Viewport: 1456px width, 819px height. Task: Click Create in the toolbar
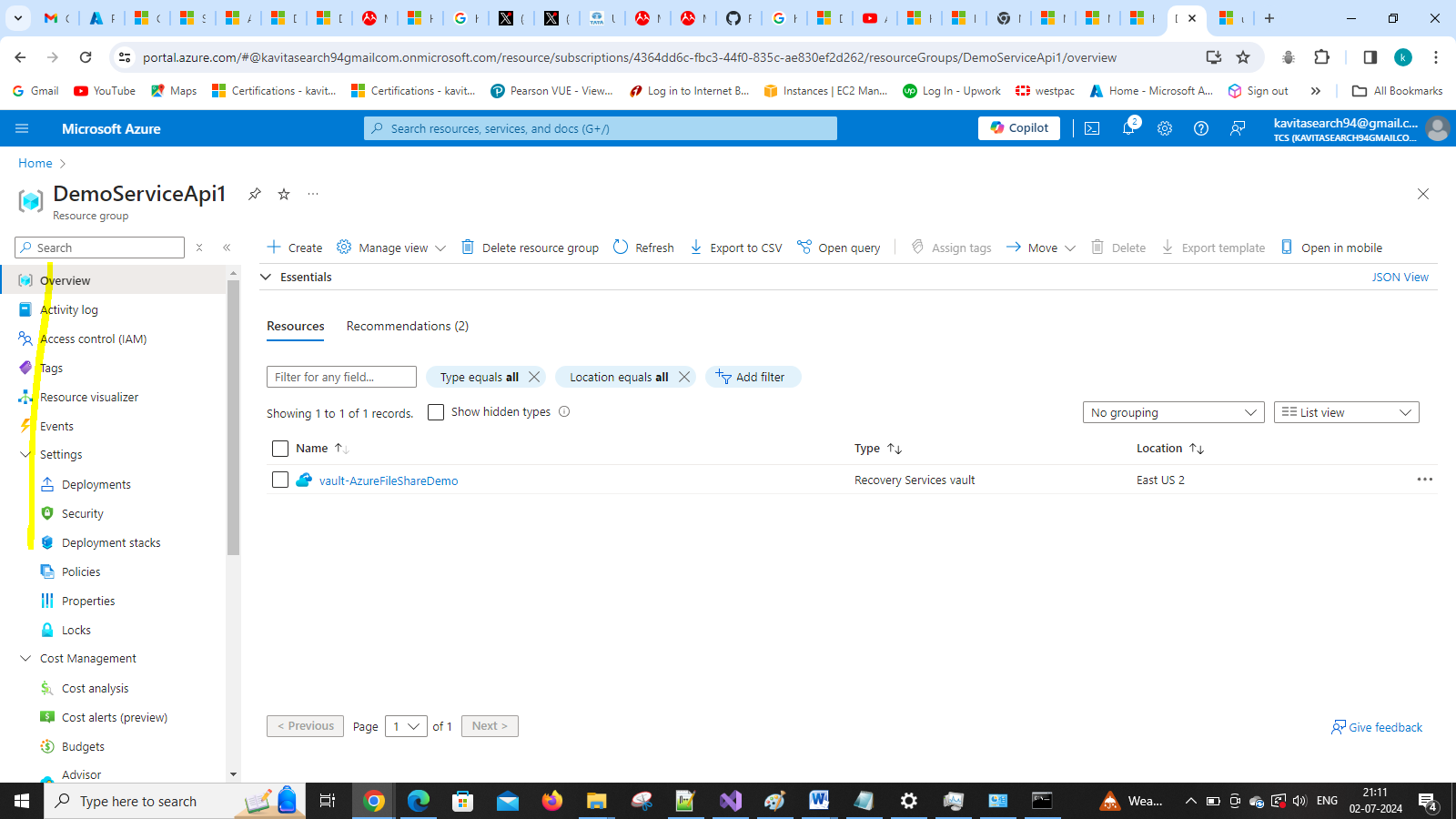pyautogui.click(x=294, y=248)
